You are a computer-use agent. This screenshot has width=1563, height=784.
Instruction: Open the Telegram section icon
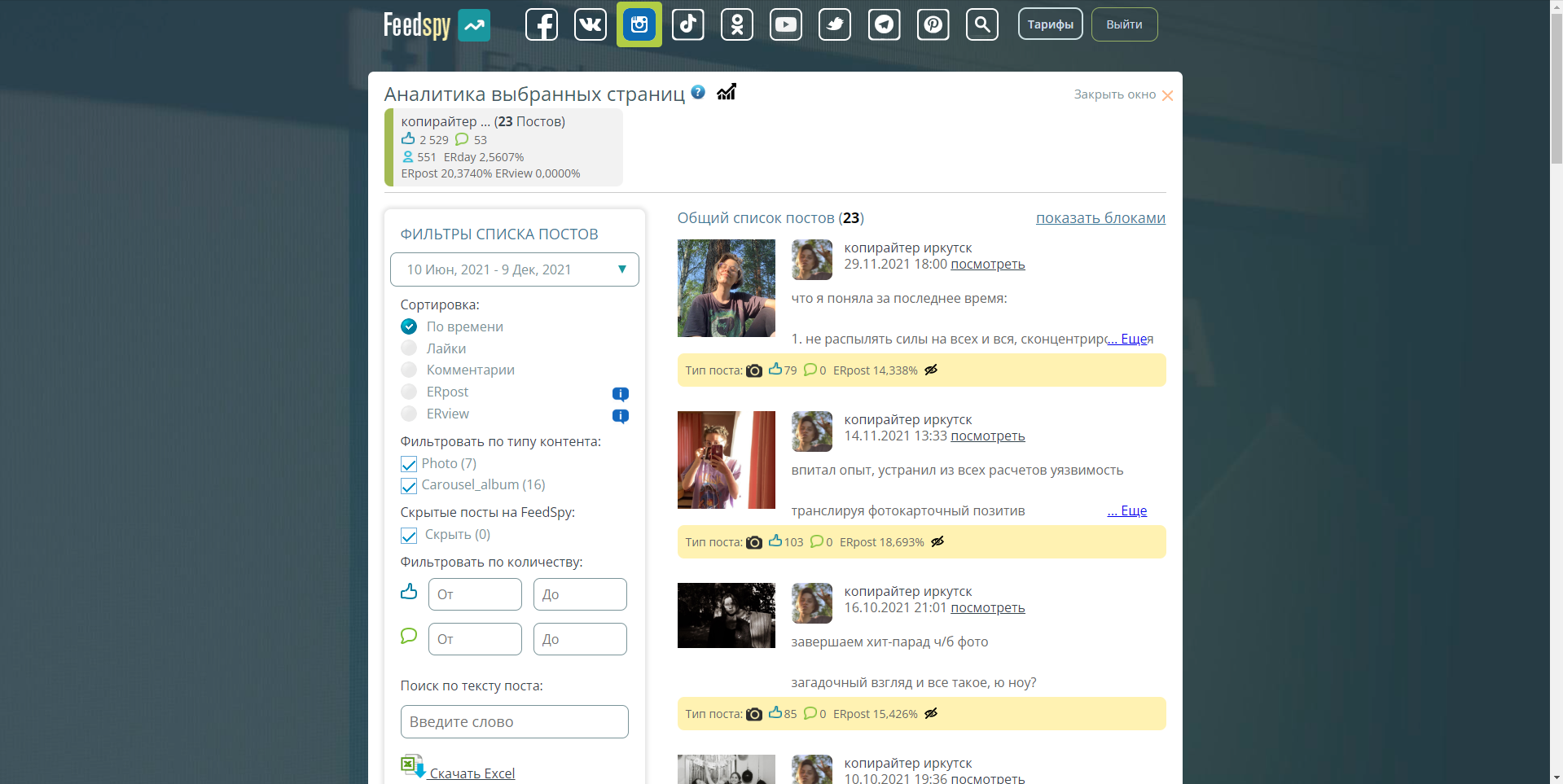pyautogui.click(x=884, y=24)
